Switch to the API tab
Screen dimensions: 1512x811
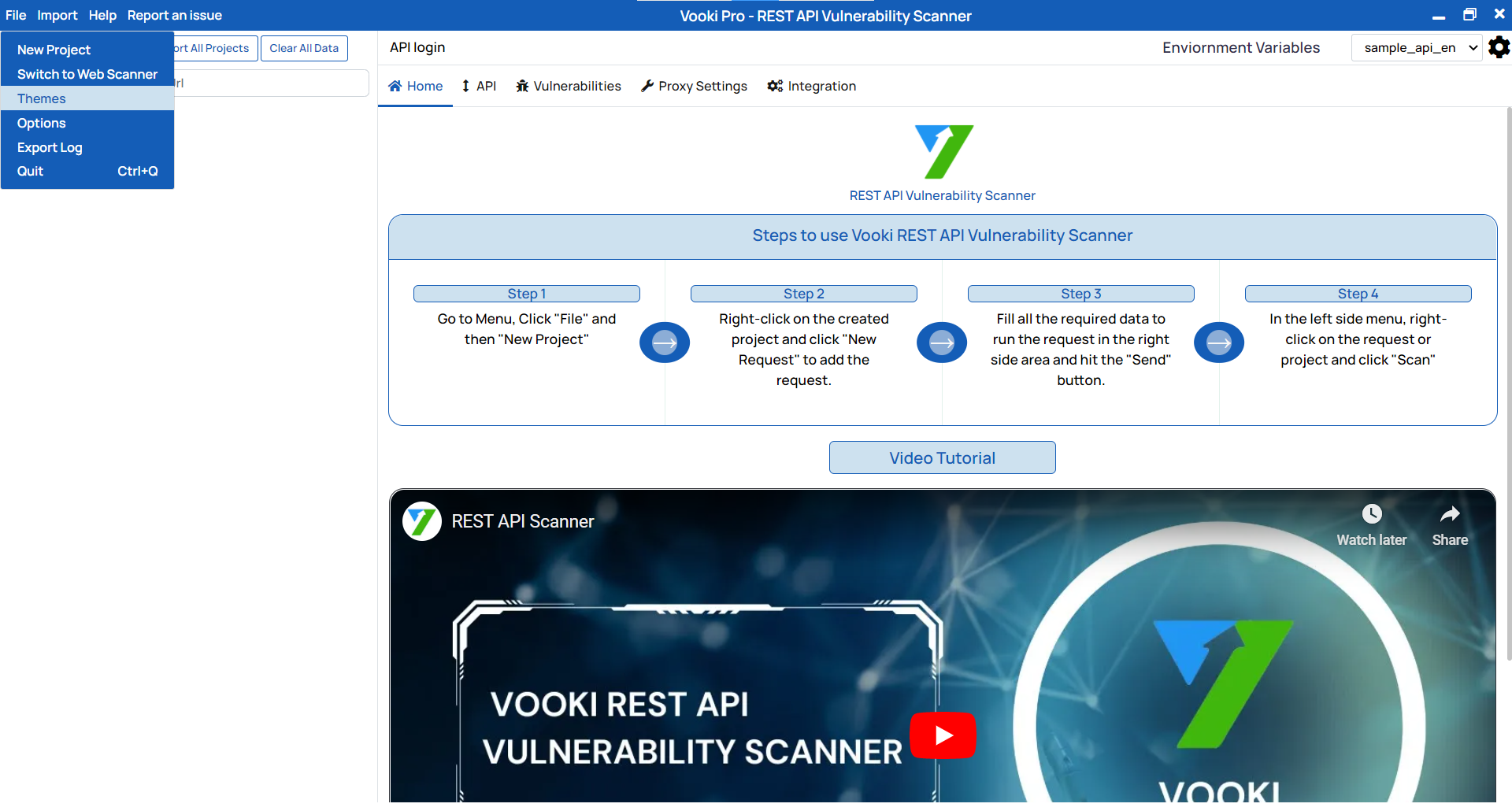[479, 86]
